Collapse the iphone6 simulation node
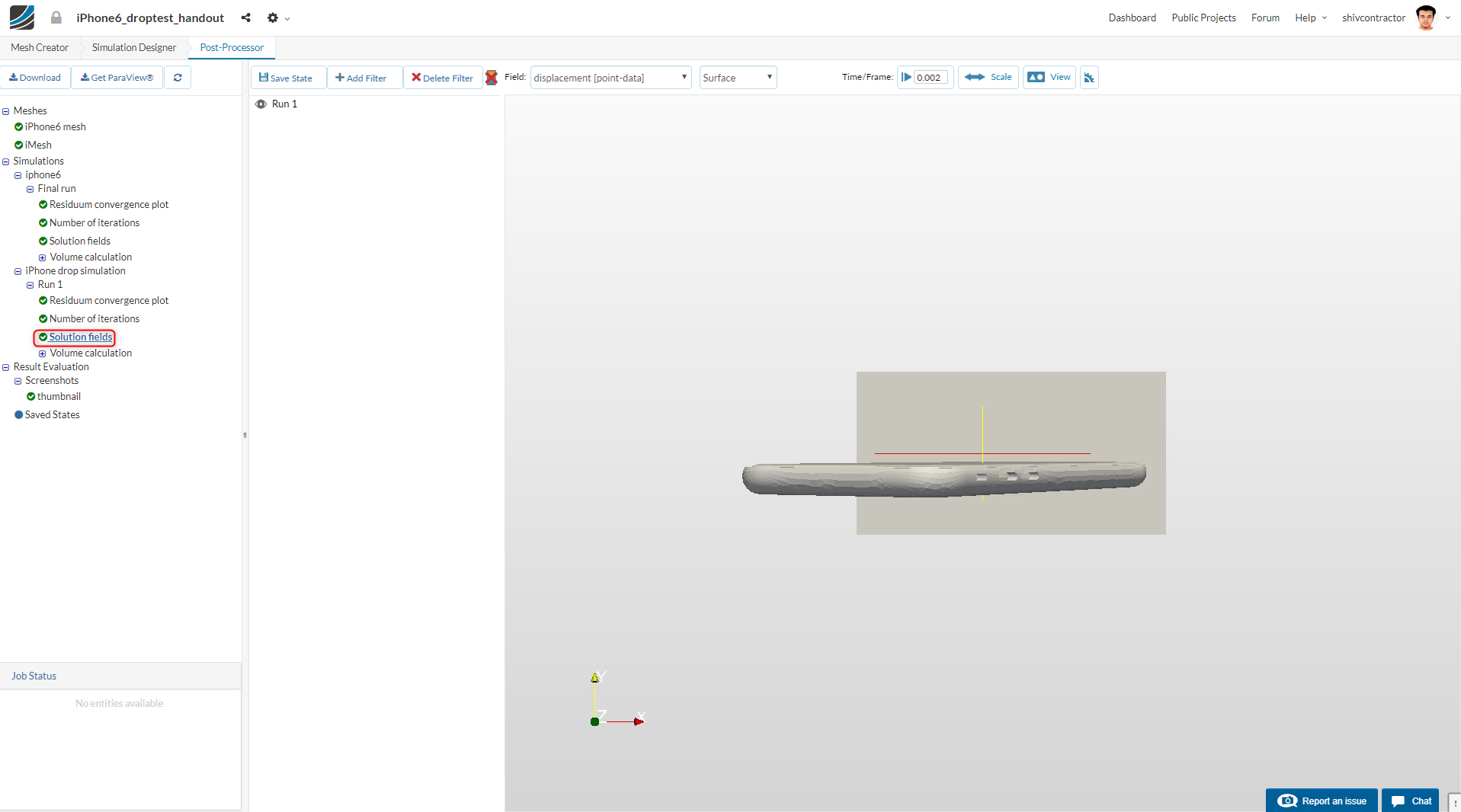The width and height of the screenshot is (1461, 812). click(18, 175)
